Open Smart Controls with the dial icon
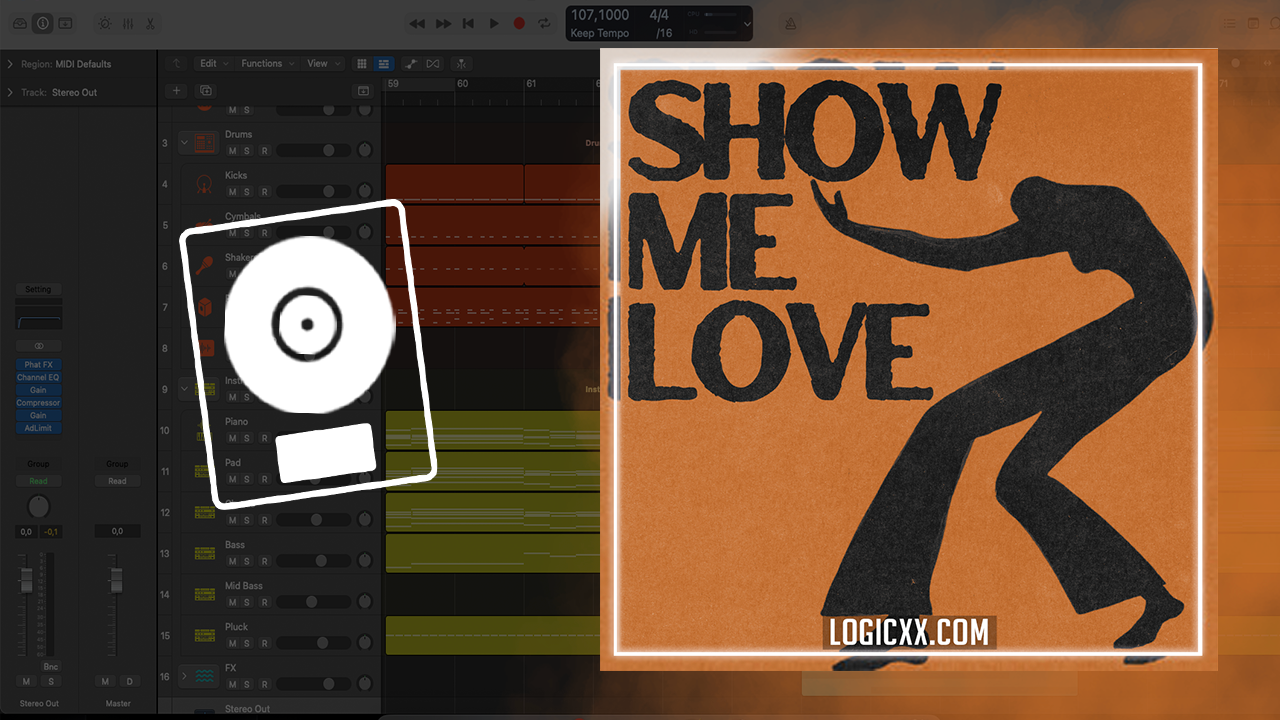 (x=105, y=23)
